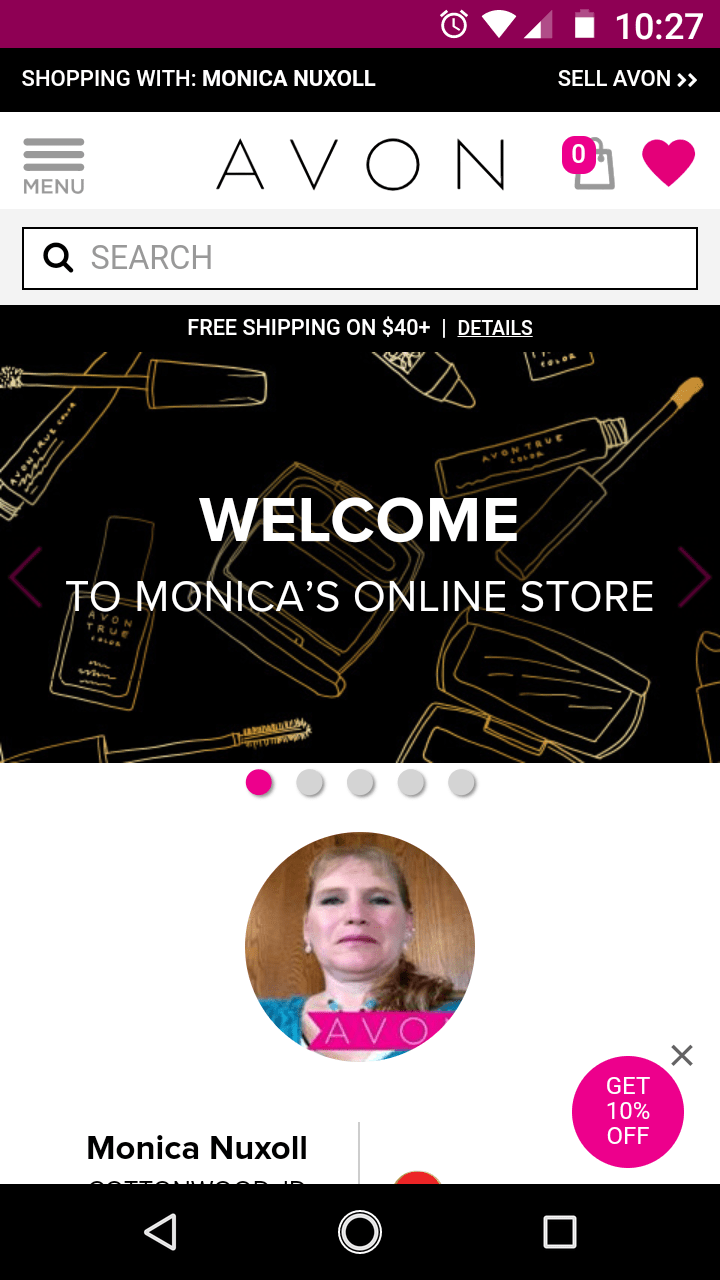
Task: Tap the Android home circle icon
Action: coord(360,1232)
